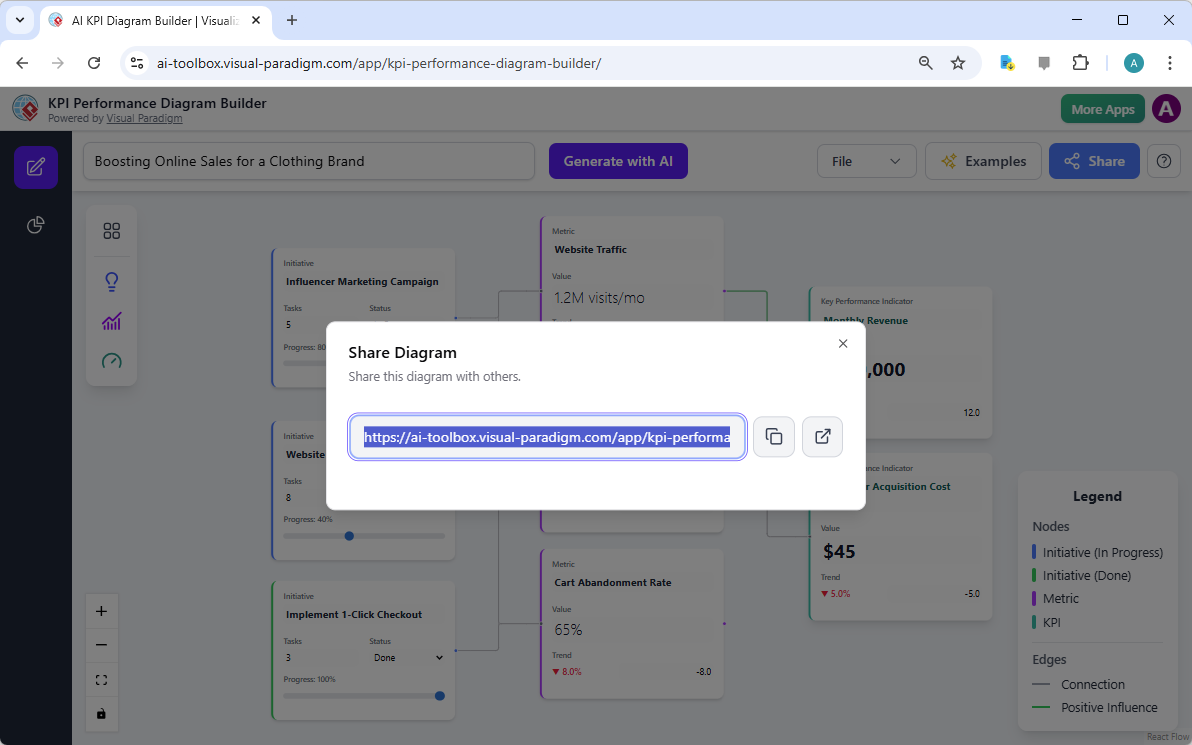The width and height of the screenshot is (1192, 745).
Task: Switch to the AI KPI Diagram Builder tab
Action: coord(150,20)
